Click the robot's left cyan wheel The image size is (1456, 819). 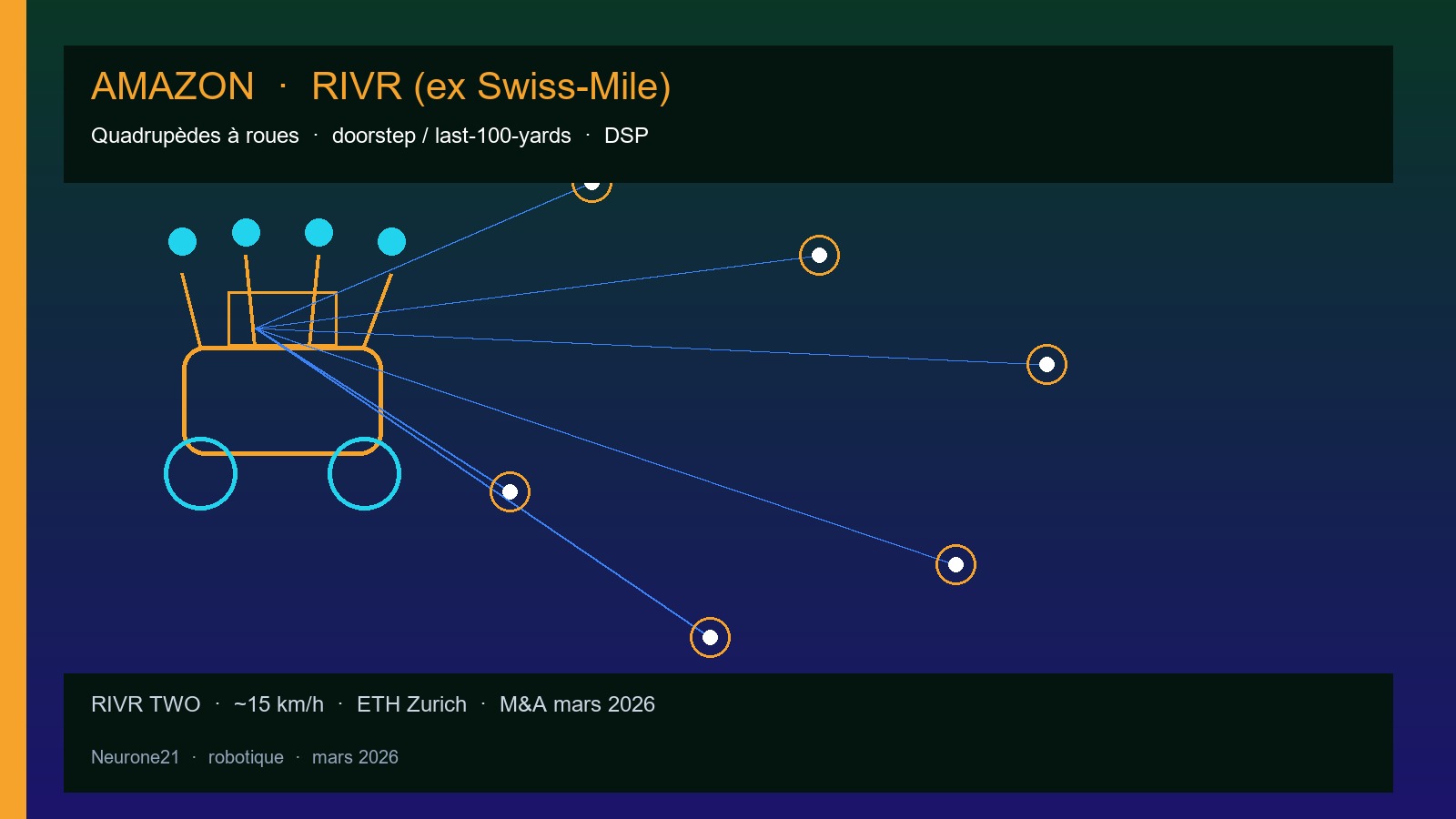[x=200, y=473]
